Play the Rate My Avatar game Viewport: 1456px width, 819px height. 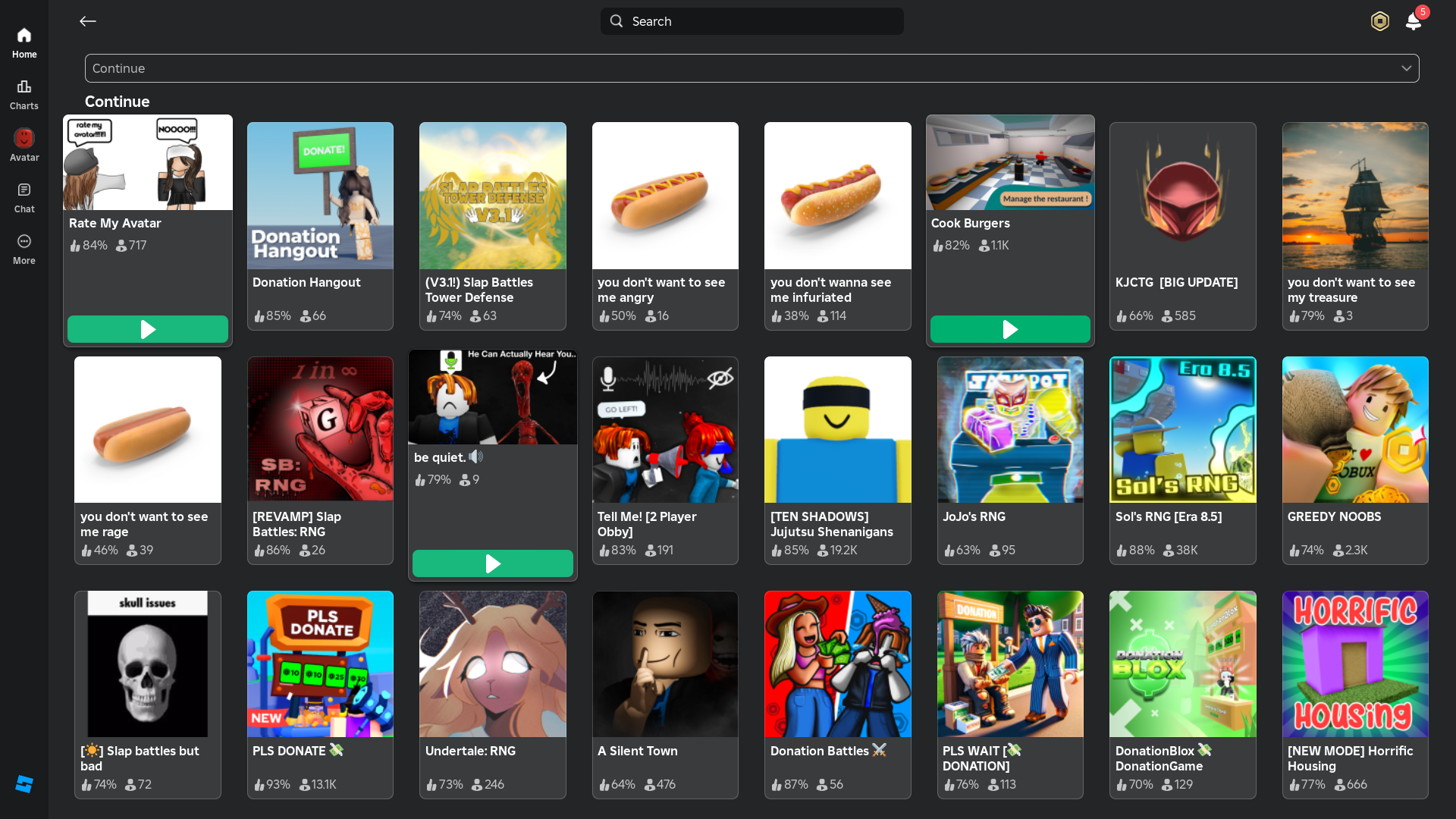(148, 329)
